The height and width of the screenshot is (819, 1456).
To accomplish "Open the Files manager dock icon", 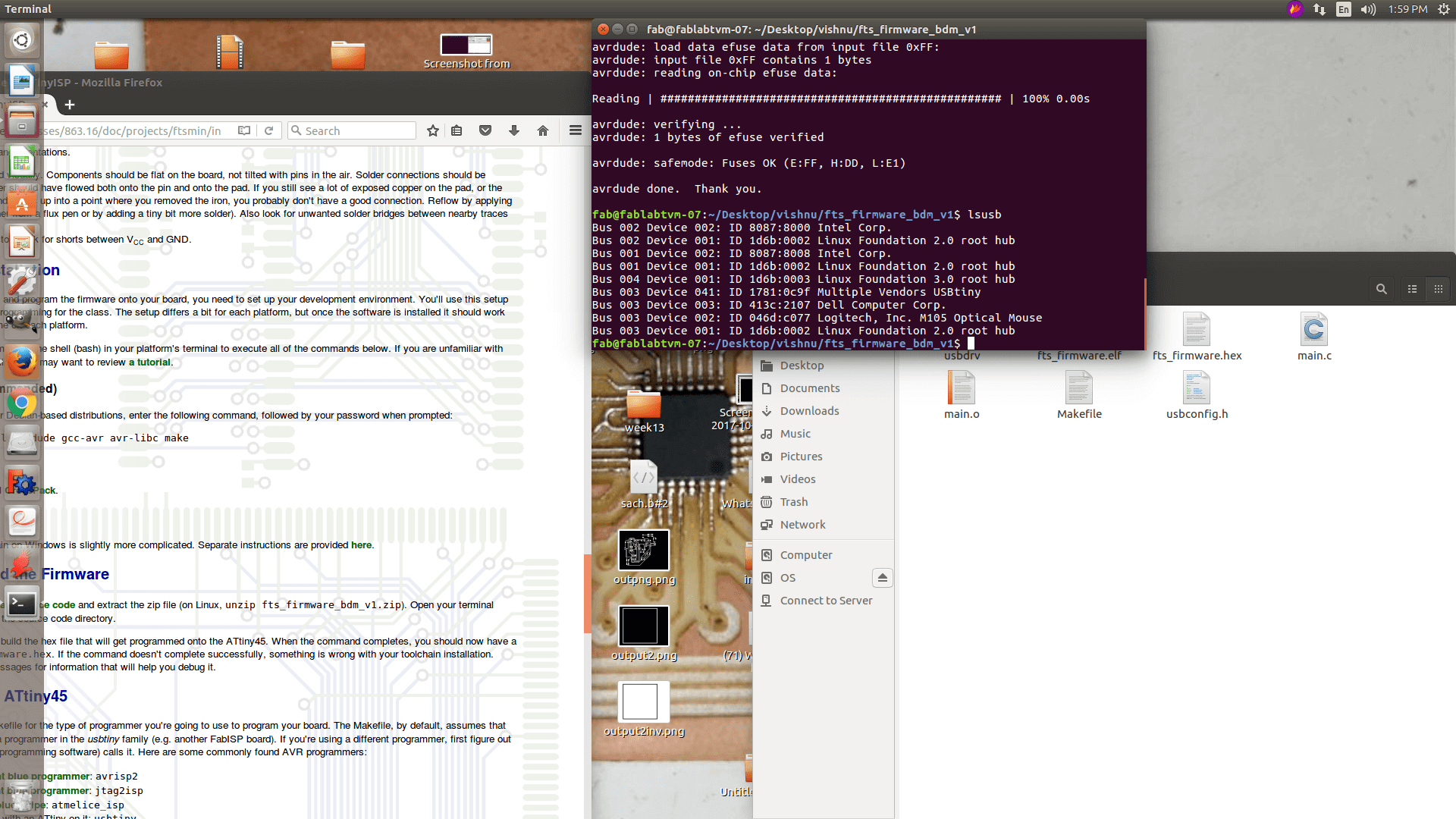I will point(22,121).
